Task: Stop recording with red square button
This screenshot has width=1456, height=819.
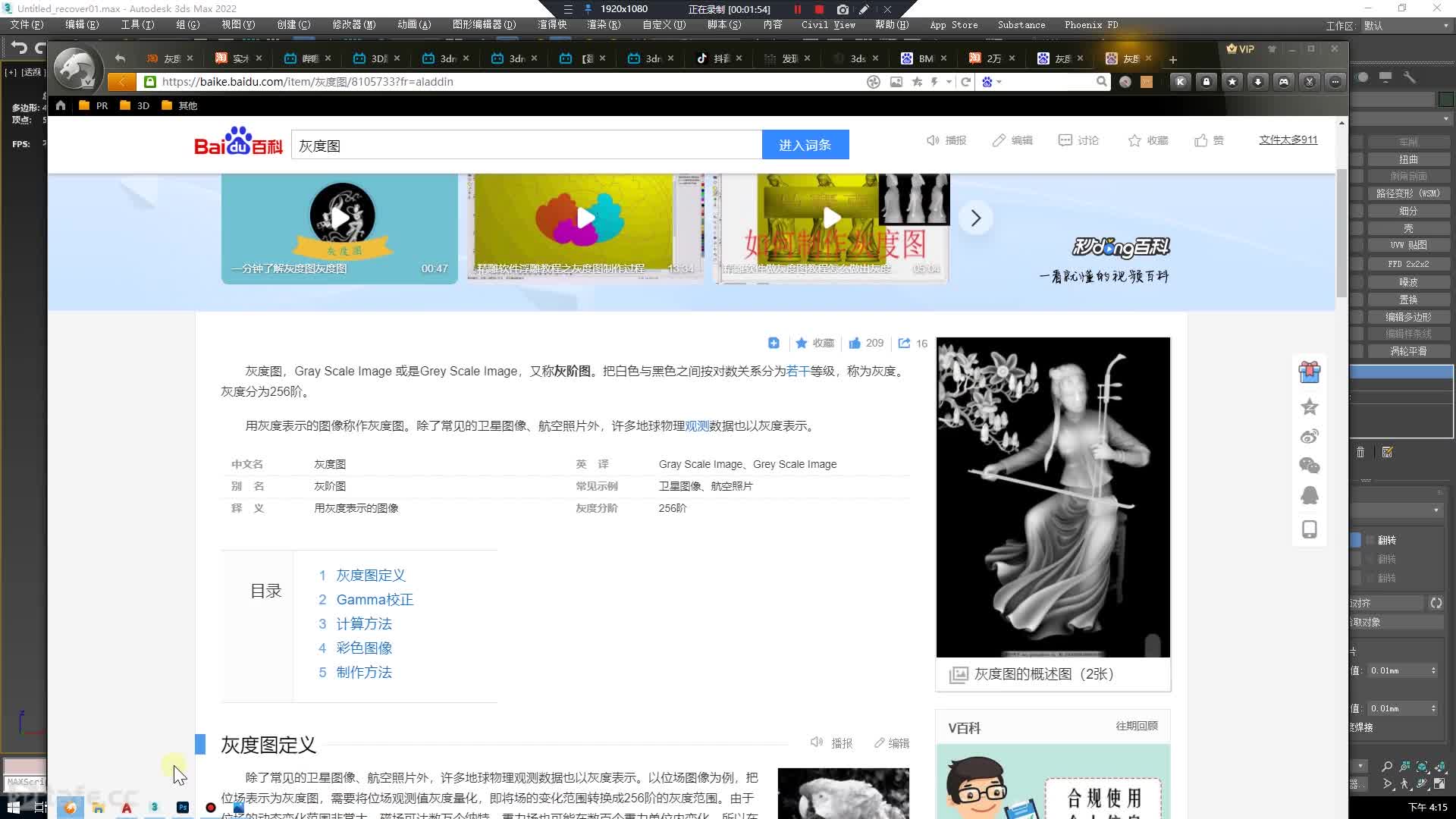Action: pyautogui.click(x=820, y=9)
